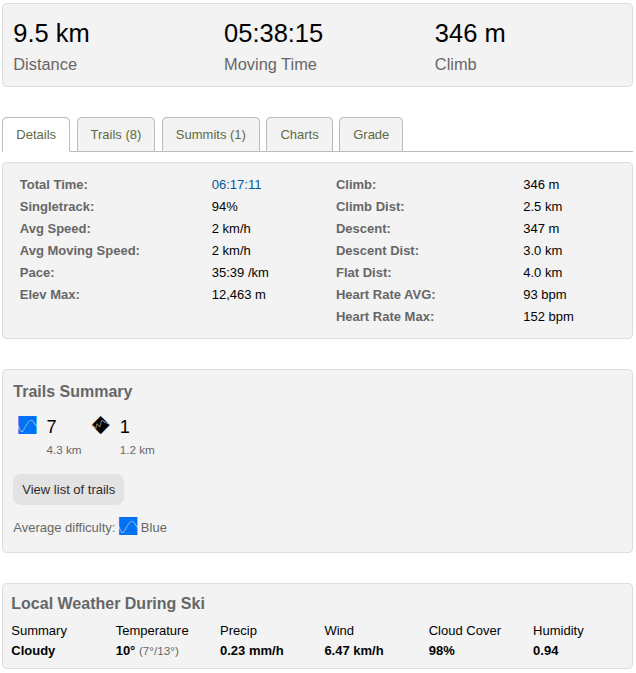Open the Trails (8) tab
Viewport: 636px width, 673px height.
tap(116, 135)
